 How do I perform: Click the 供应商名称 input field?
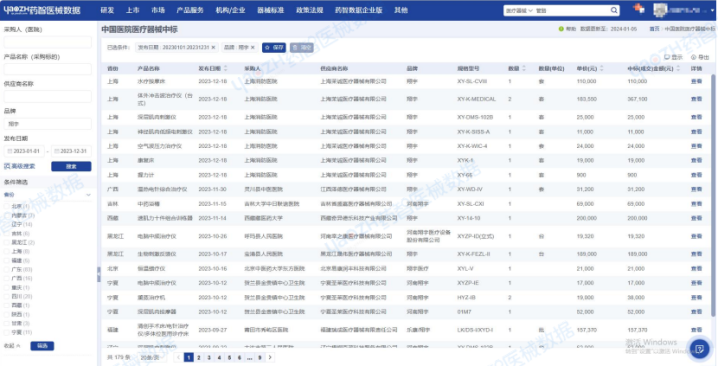click(x=48, y=96)
